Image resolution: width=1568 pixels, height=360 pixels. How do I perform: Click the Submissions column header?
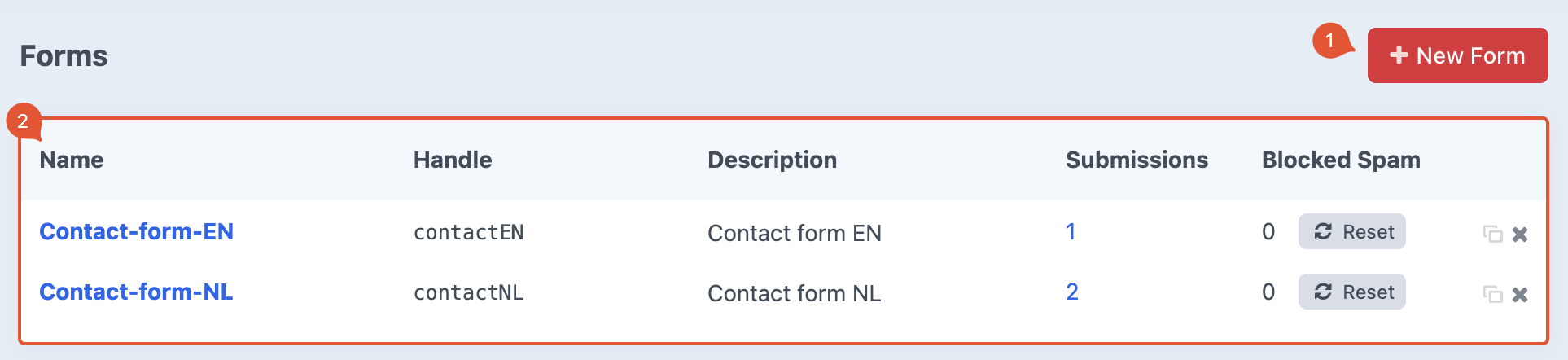[1137, 160]
